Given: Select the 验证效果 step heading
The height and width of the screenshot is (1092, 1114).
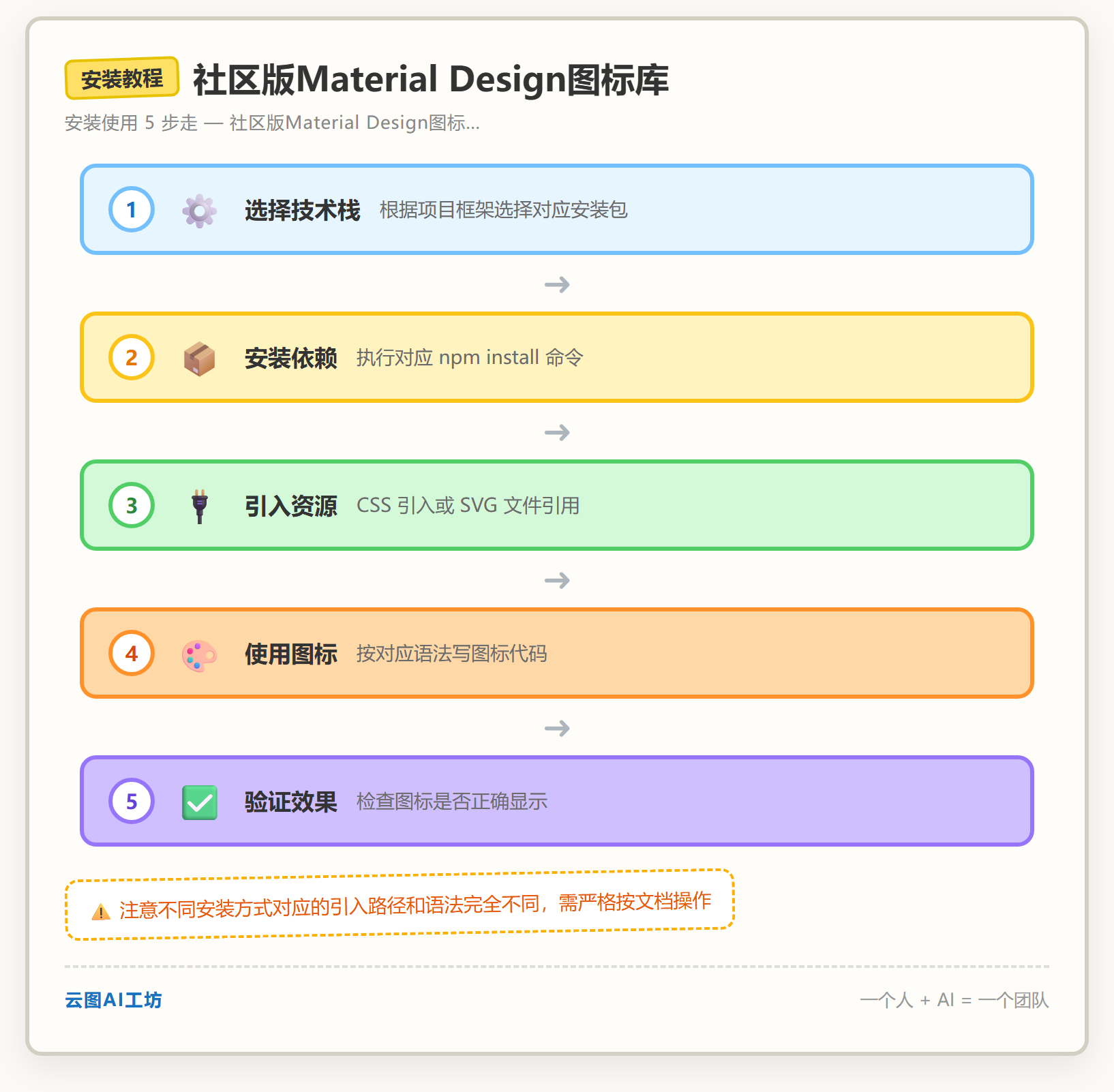Looking at the screenshot, I should 290,802.
